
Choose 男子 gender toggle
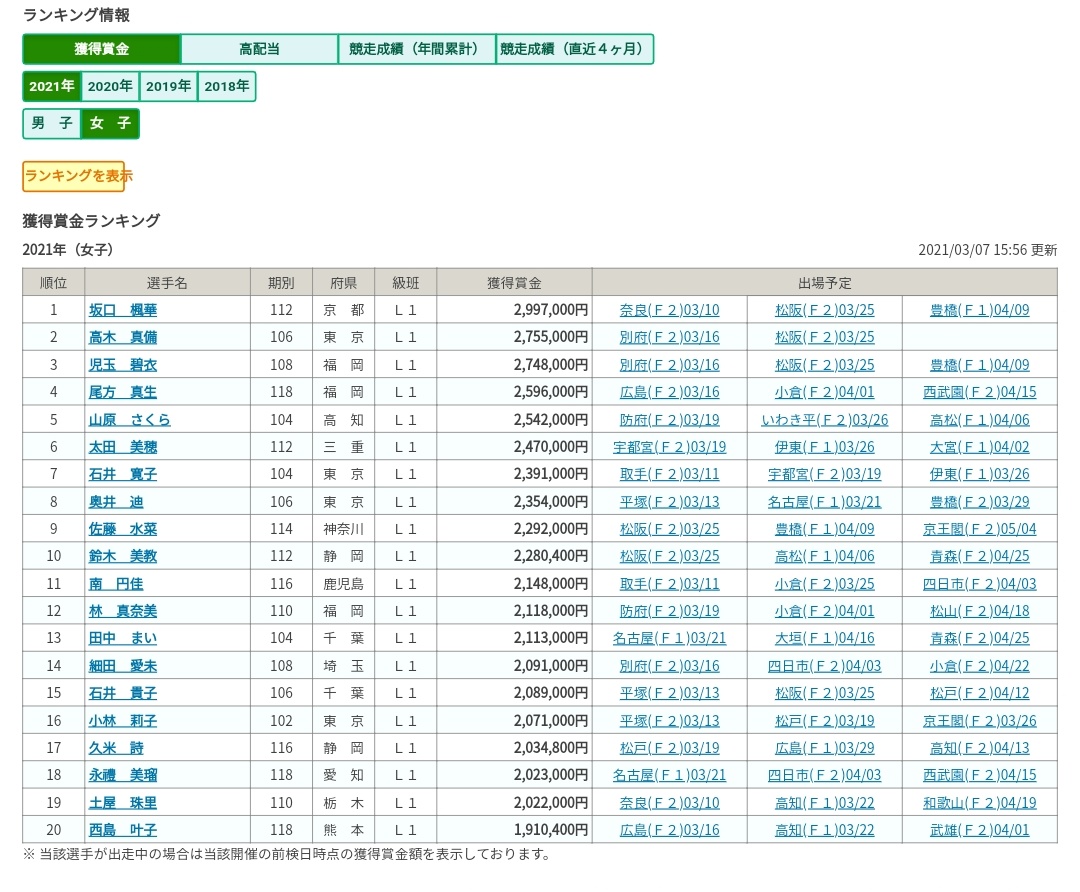coord(52,123)
